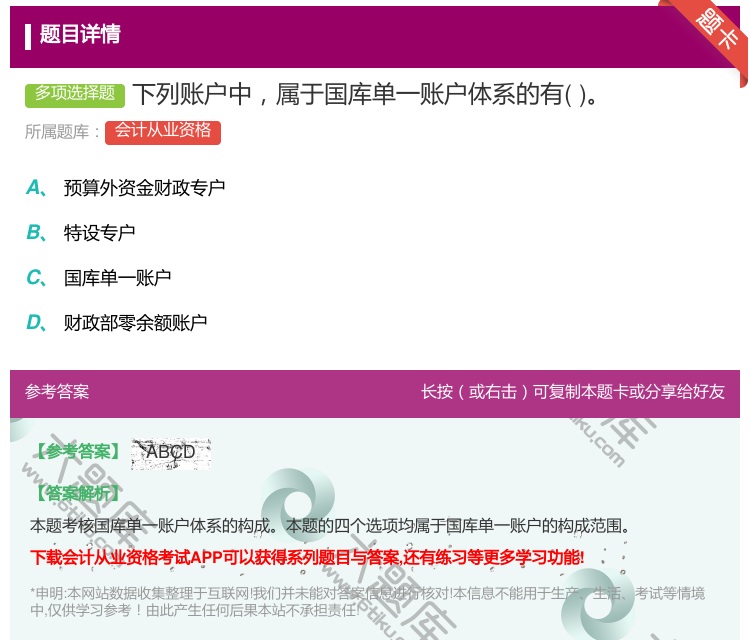Viewport: 750px width, 640px height.
Task: Click the 长按（或右击）可复制 hint text
Action: [x=573, y=392]
